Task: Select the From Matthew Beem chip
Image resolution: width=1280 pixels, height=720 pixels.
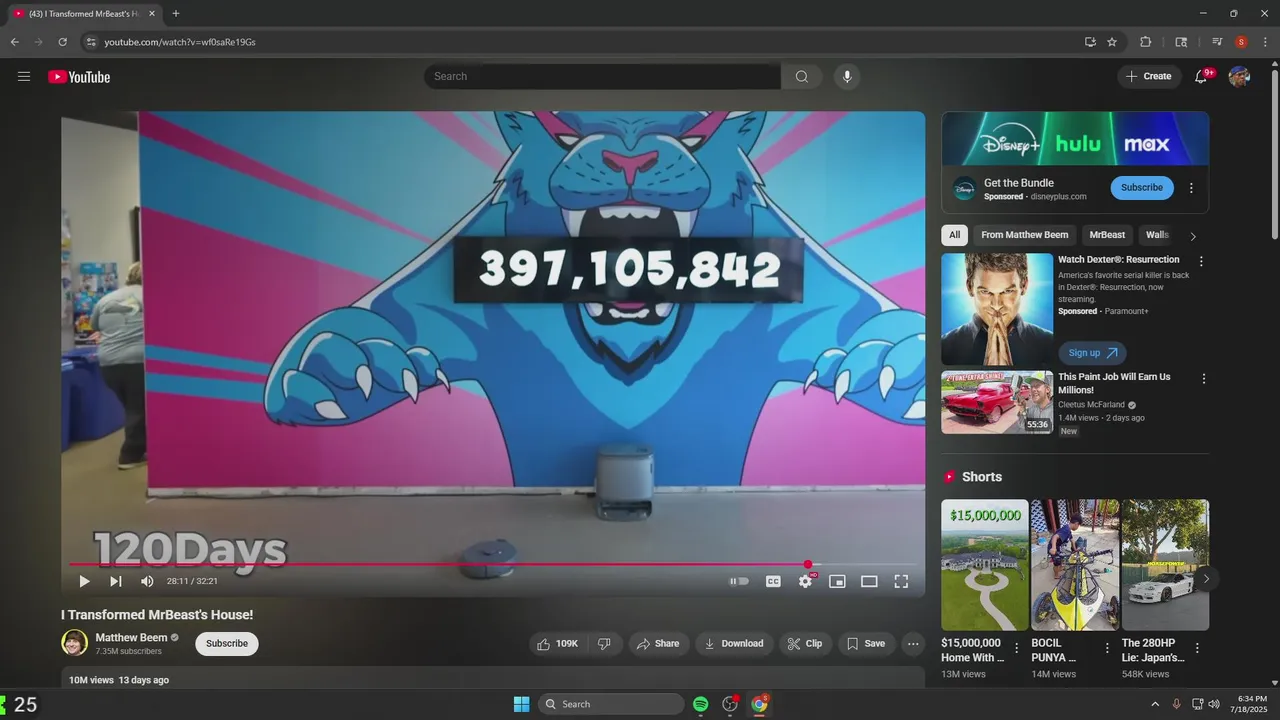Action: (1024, 235)
